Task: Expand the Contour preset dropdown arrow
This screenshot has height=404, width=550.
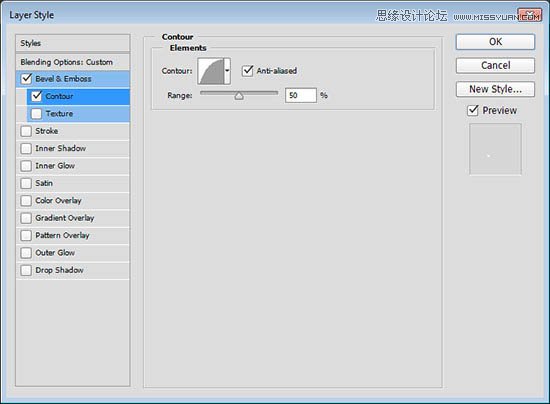Action: click(x=227, y=71)
